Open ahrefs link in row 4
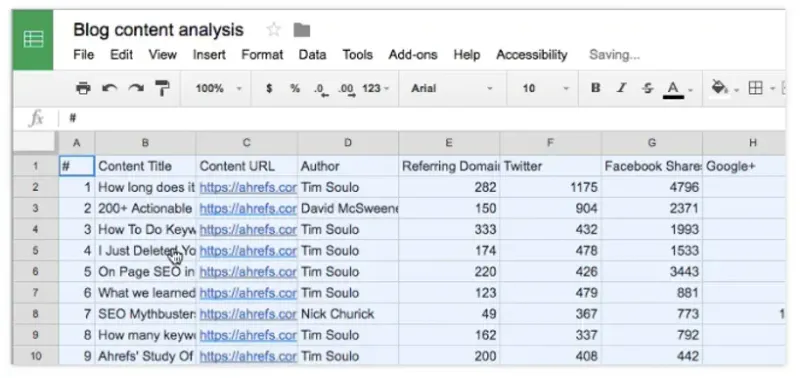 click(x=248, y=230)
